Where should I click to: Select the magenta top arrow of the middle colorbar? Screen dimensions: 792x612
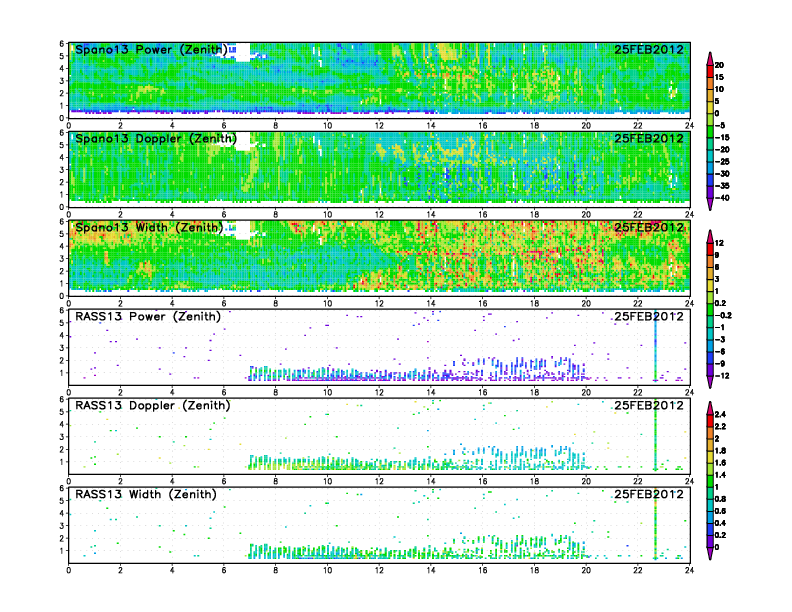pos(710,236)
